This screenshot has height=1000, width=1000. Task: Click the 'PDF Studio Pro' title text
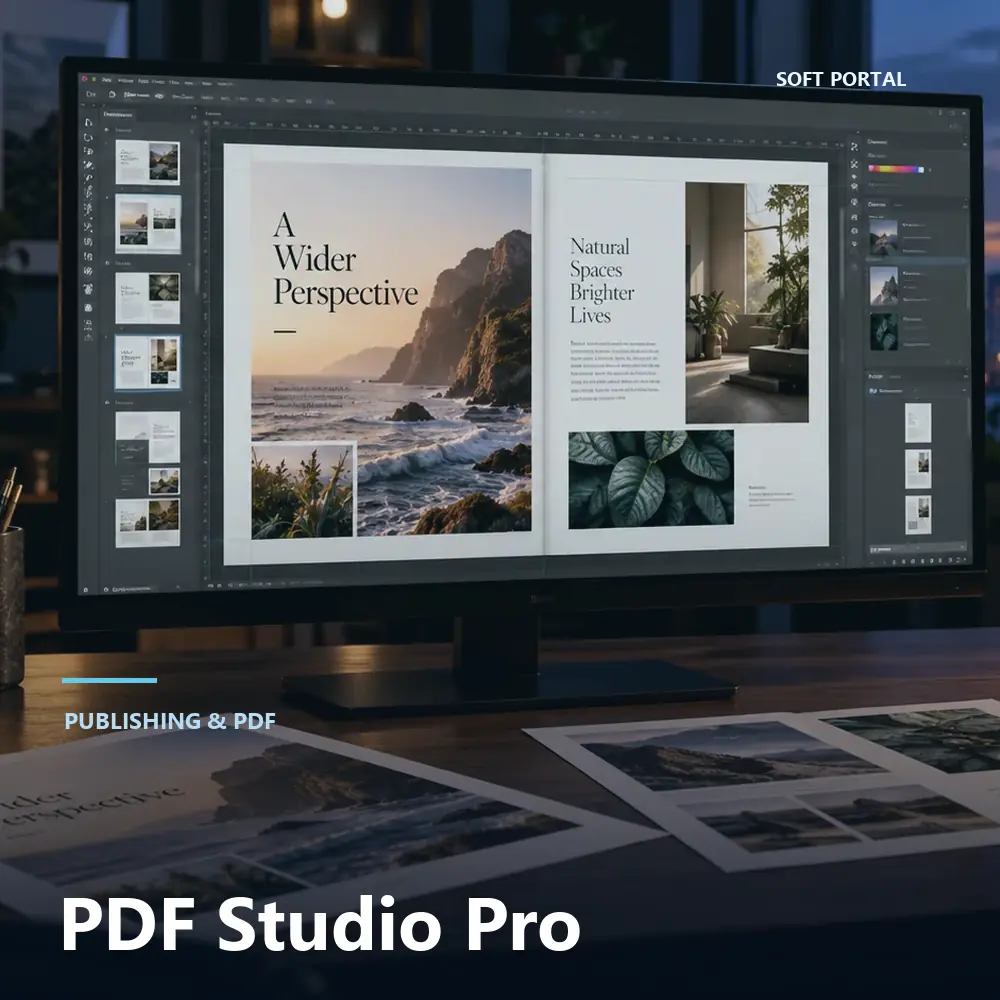pyautogui.click(x=320, y=924)
